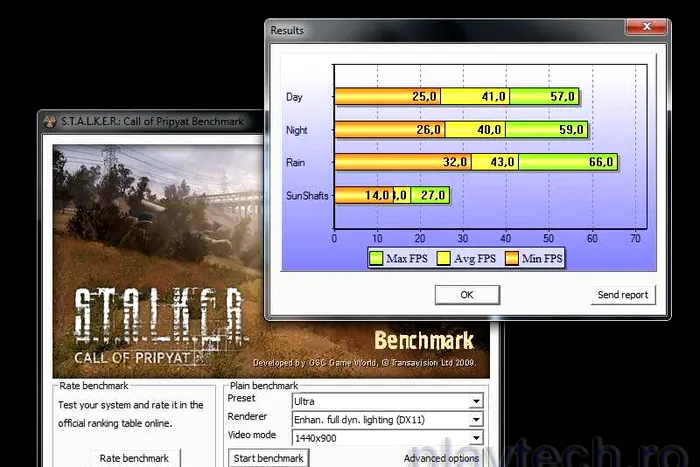Click the Rate benchmark button
Image resolution: width=700 pixels, height=467 pixels.
[134, 459]
